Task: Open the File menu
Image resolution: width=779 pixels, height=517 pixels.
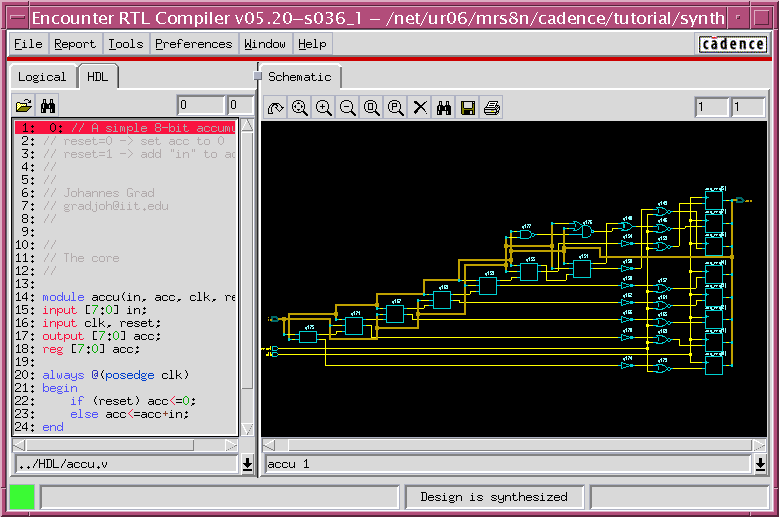Action: click(28, 44)
